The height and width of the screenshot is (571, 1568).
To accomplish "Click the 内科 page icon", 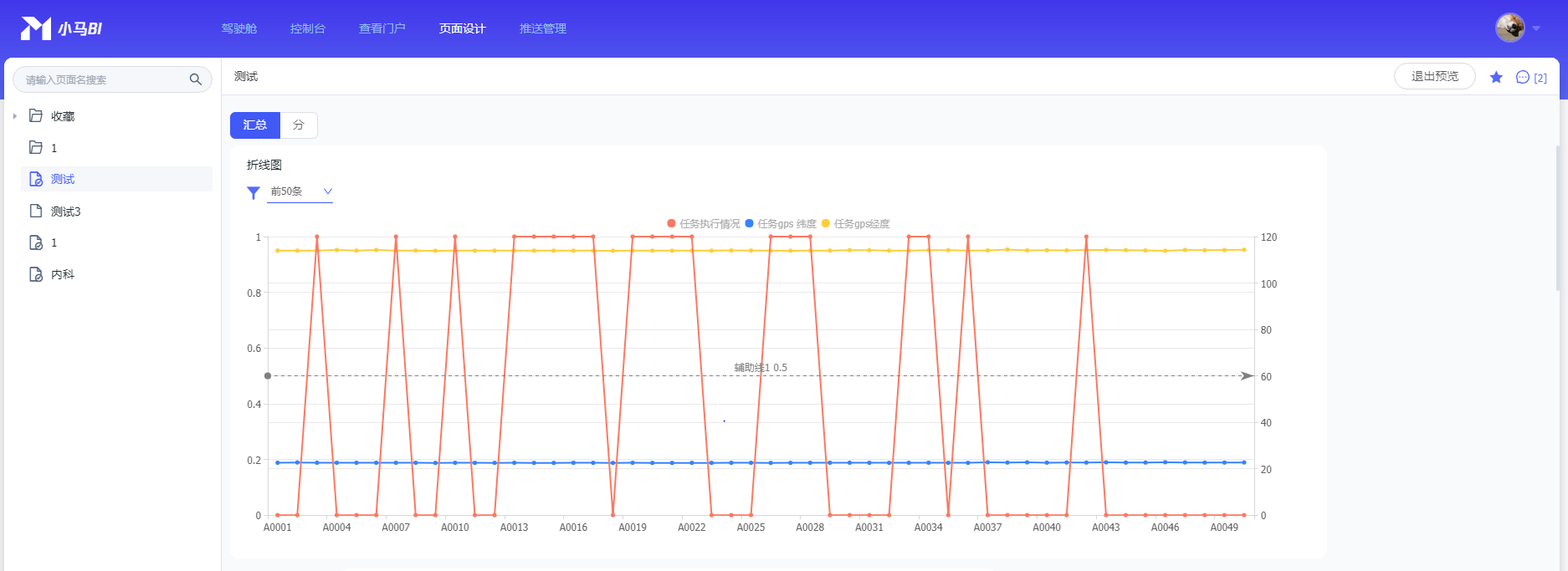I will (x=36, y=274).
